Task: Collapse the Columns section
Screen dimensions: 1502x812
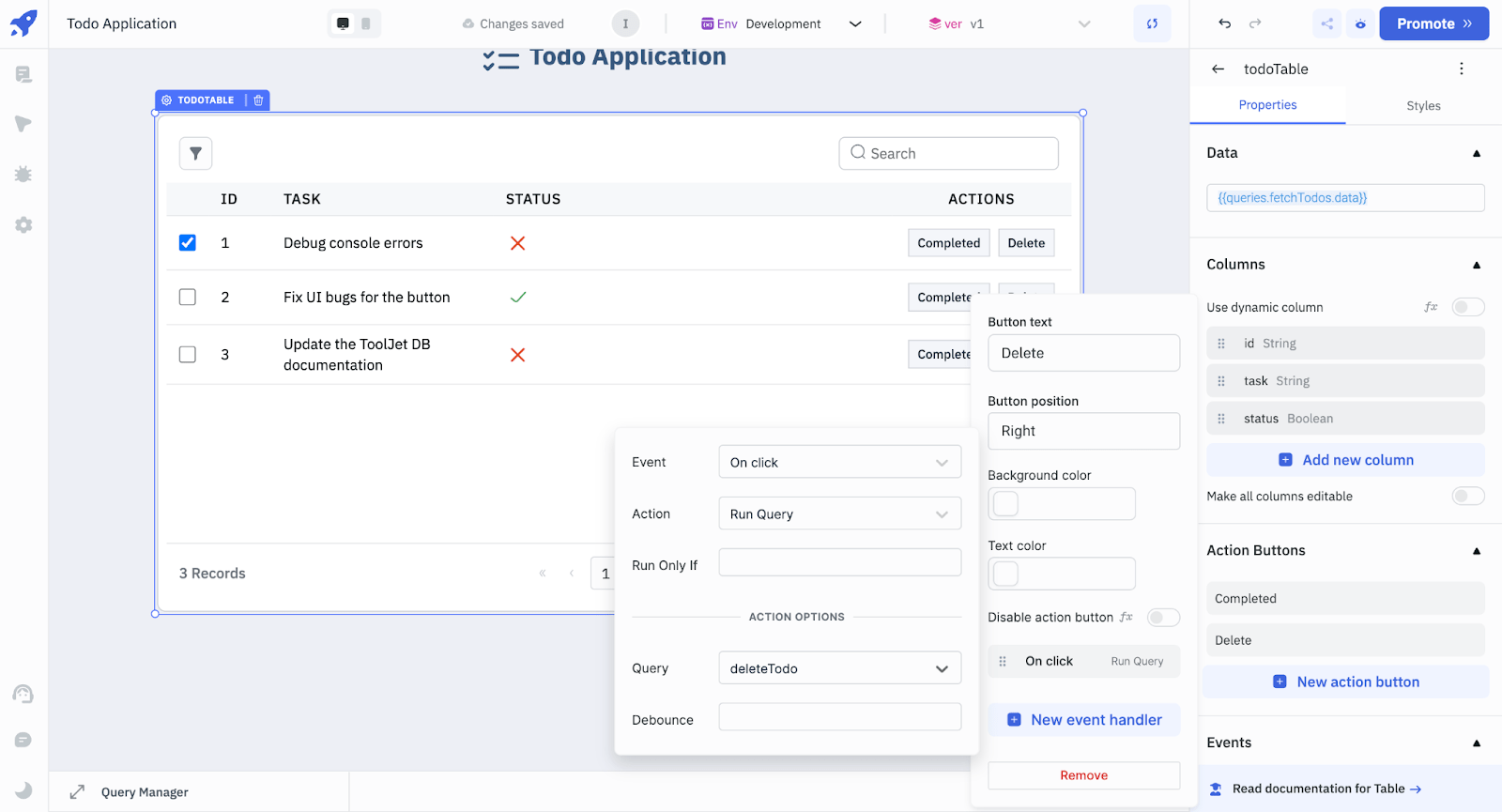Action: (1477, 265)
